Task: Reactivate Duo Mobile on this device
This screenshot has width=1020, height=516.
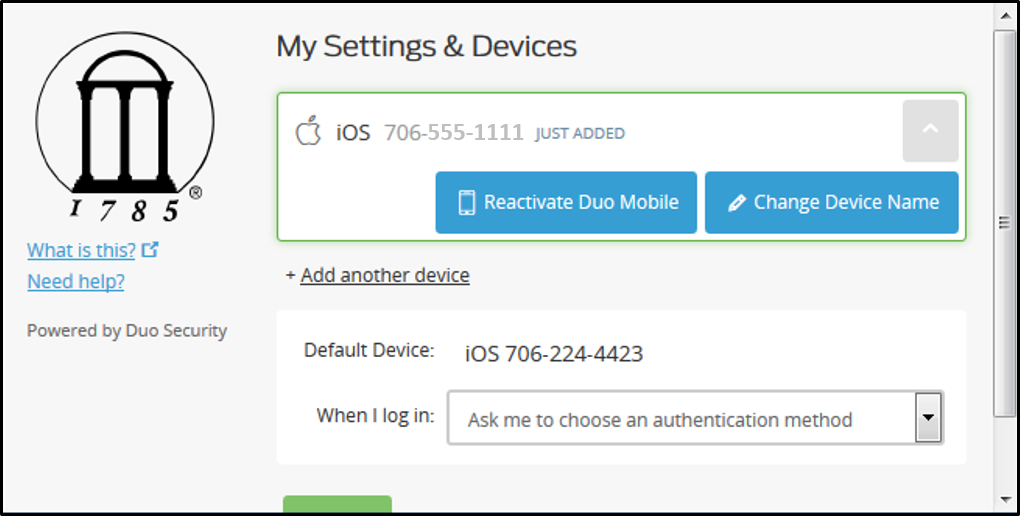Action: pos(566,202)
